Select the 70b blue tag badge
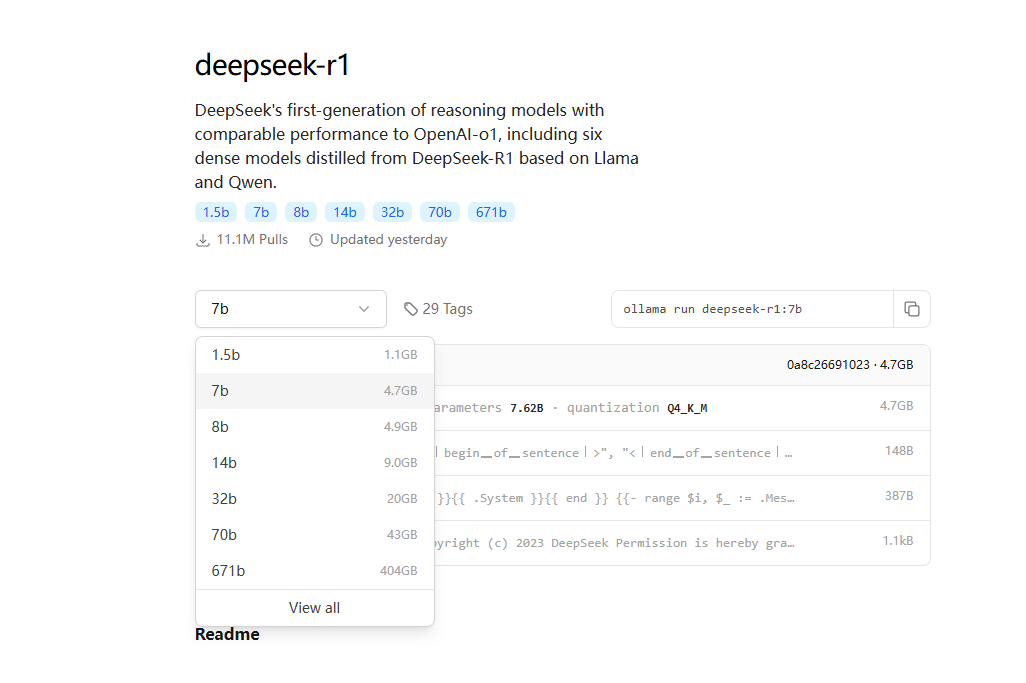The height and width of the screenshot is (683, 1026). tap(440, 212)
